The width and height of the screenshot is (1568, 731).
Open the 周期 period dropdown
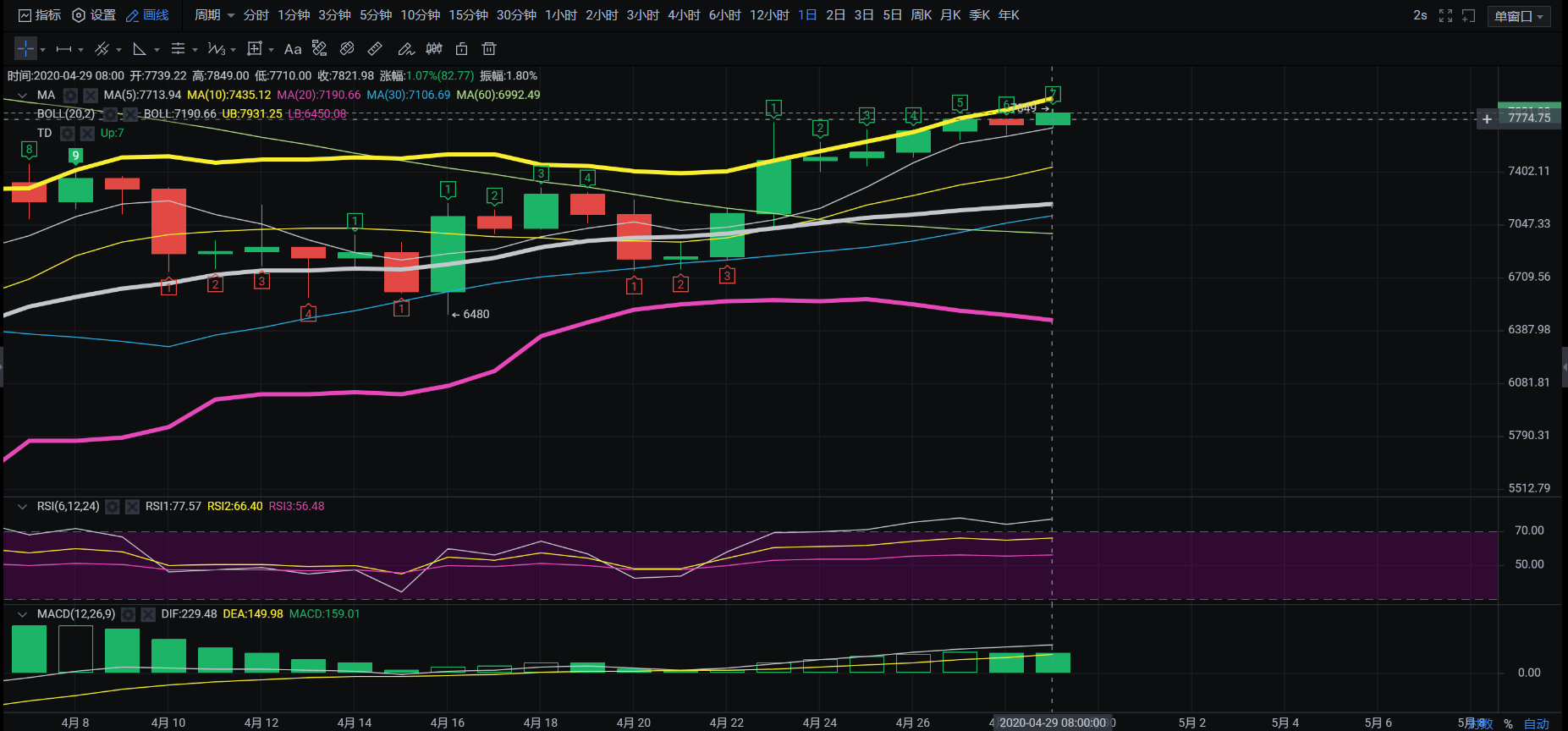214,15
